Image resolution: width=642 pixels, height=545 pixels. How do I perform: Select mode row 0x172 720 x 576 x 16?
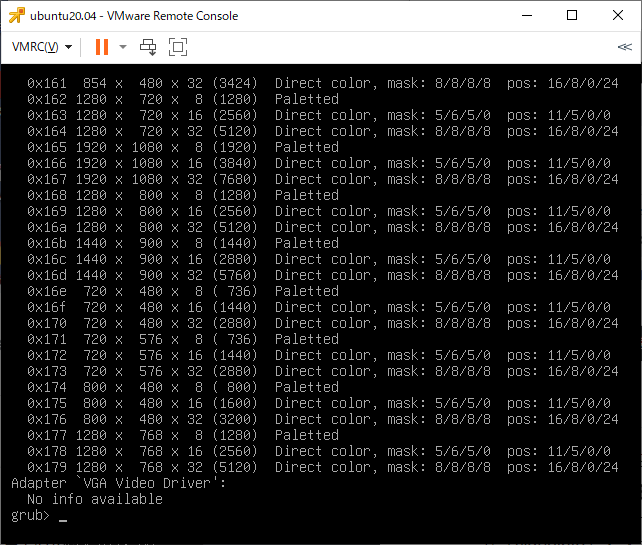click(x=319, y=355)
